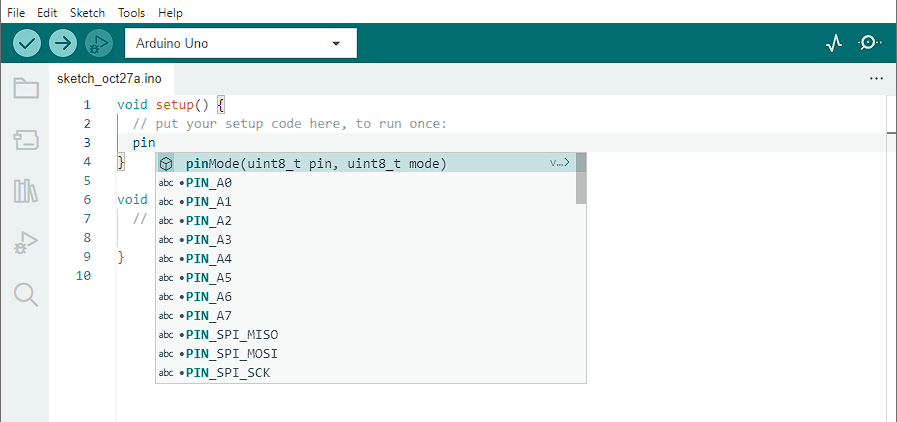The height and width of the screenshot is (422, 897).
Task: Open the Serial Plotter
Action: pyautogui.click(x=834, y=43)
